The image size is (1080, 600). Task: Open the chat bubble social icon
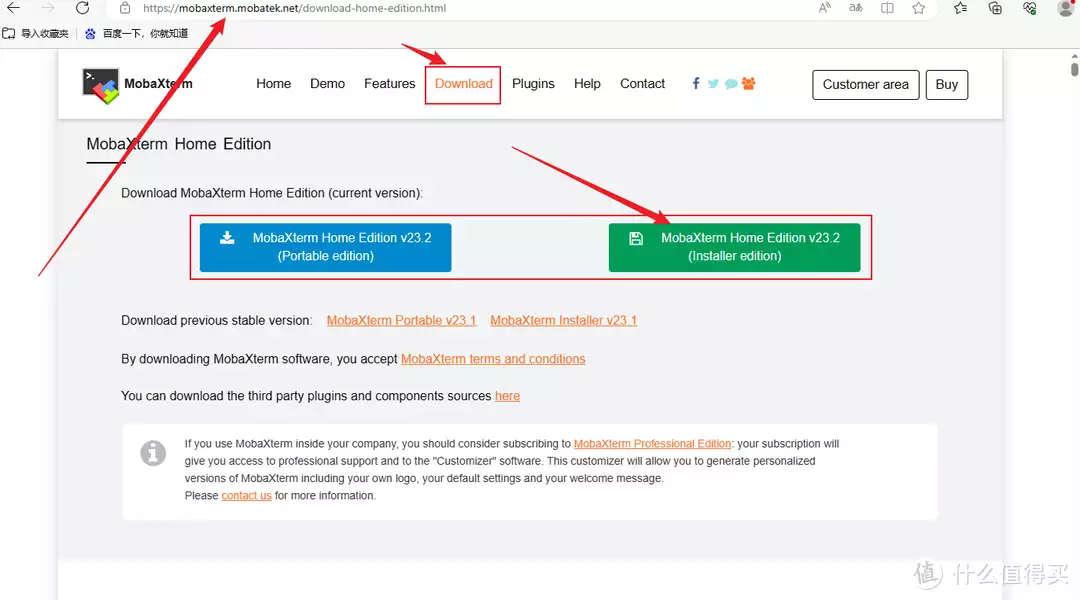pos(731,84)
